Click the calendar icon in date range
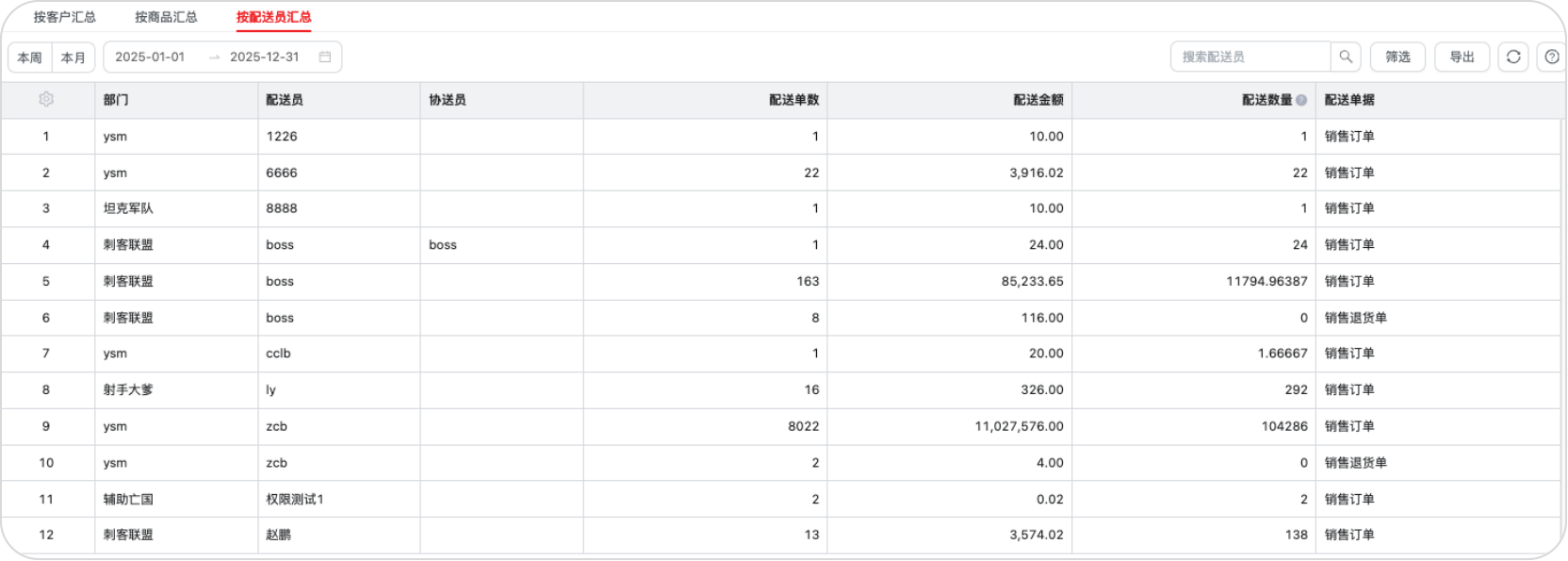The height and width of the screenshot is (561, 1568). click(x=325, y=57)
